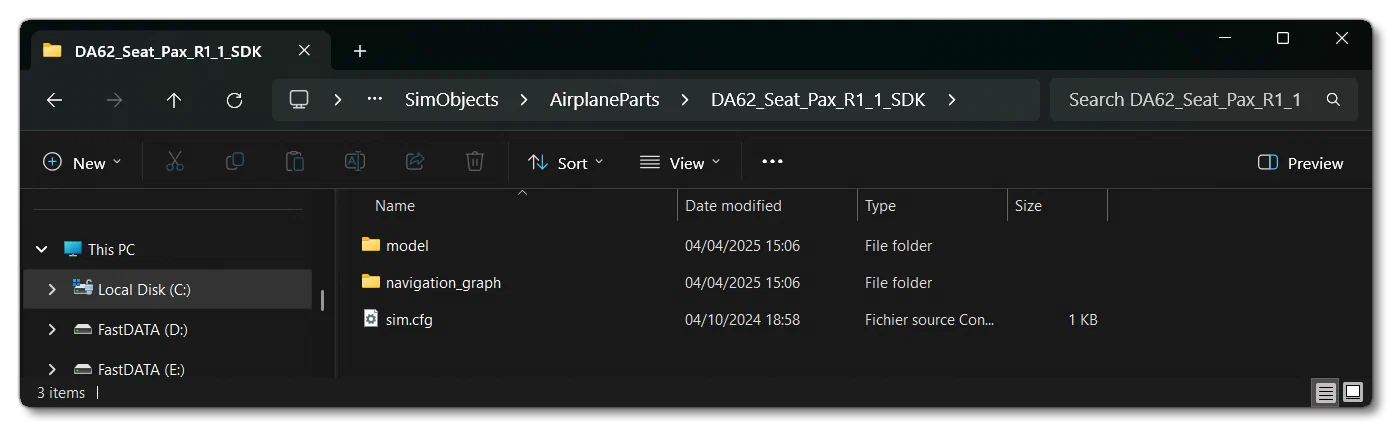Screen dimensions: 1392x427
Task: Toggle the Preview pane
Action: pos(1301,163)
